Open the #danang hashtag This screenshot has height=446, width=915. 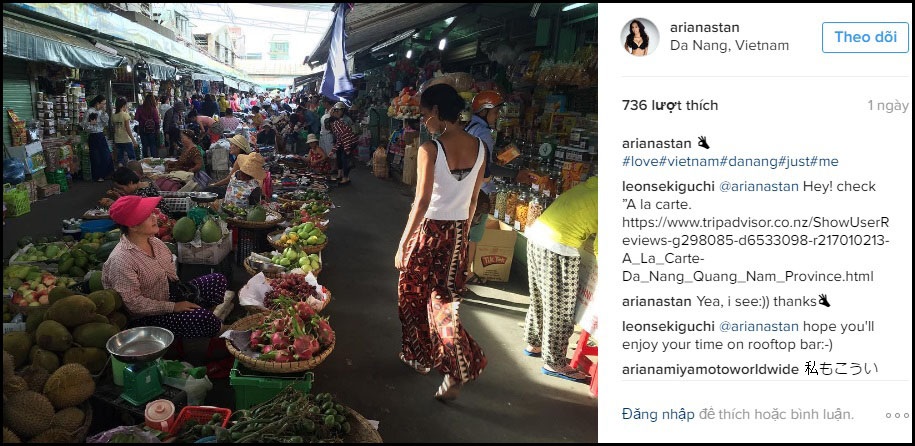pos(749,161)
